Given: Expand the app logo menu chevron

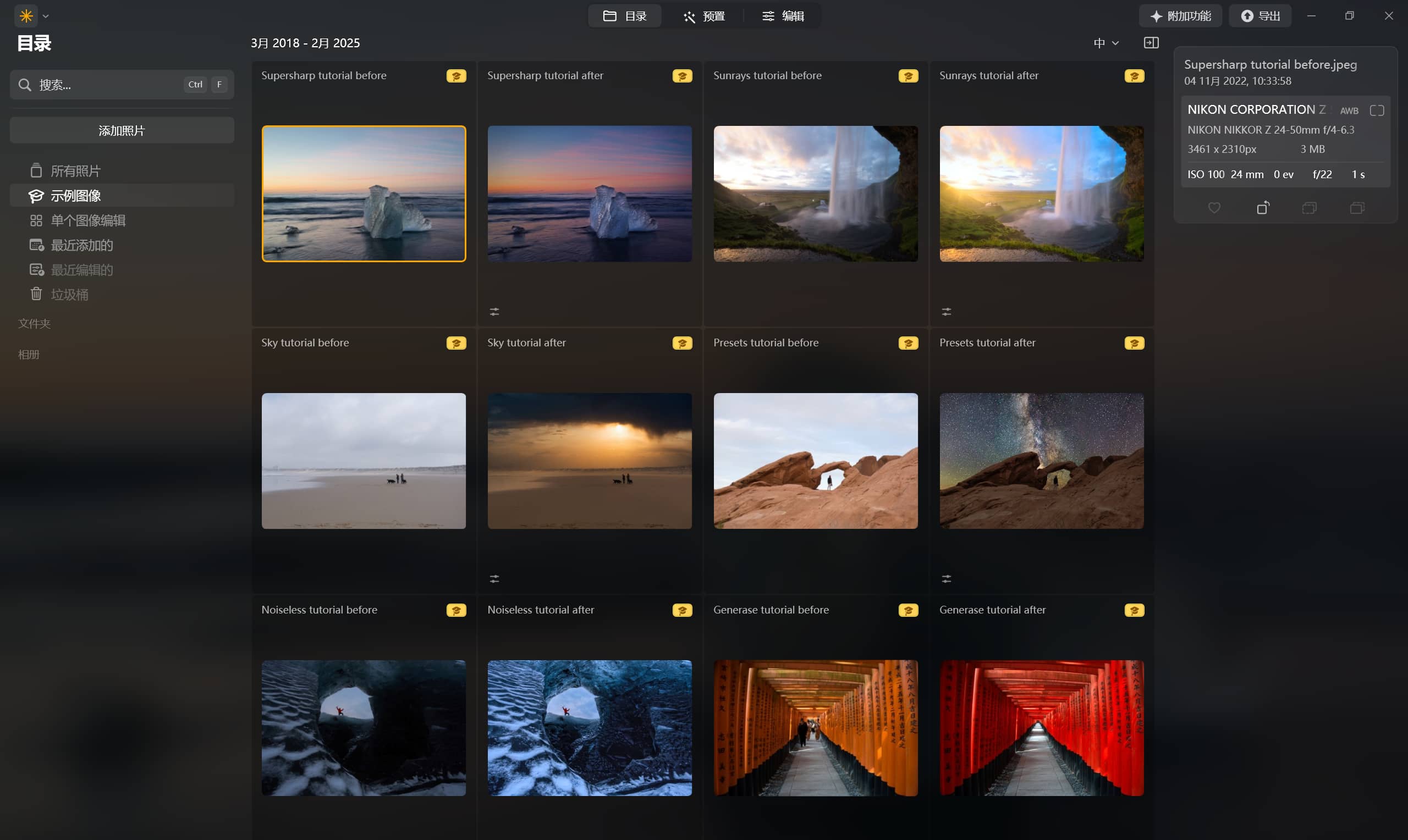Looking at the screenshot, I should tap(46, 16).
